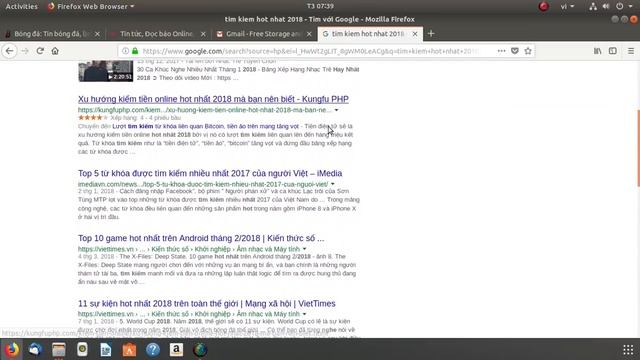Screen dimensions: 640x360
Task: Open the vi input language dropdown
Action: pos(567,6)
